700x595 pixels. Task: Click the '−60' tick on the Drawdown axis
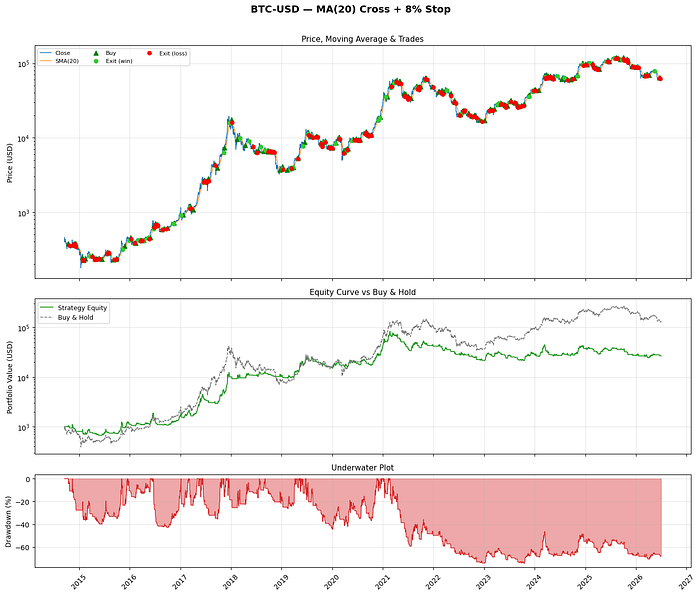[x=23, y=548]
